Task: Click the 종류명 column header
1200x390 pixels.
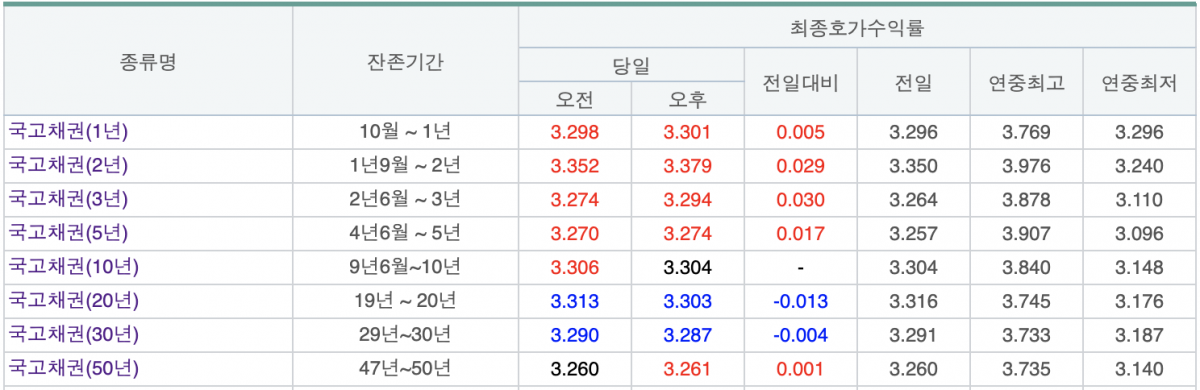Action: point(148,63)
